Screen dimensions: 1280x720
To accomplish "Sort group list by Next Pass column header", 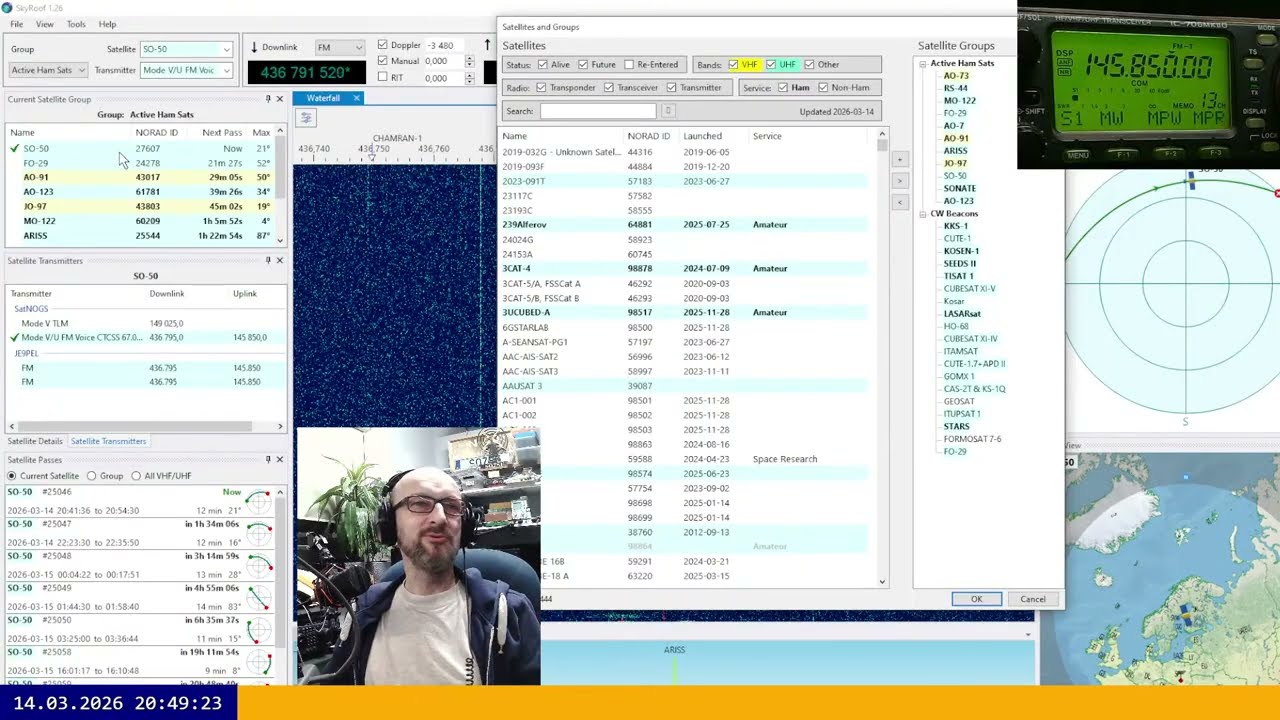I will [221, 132].
